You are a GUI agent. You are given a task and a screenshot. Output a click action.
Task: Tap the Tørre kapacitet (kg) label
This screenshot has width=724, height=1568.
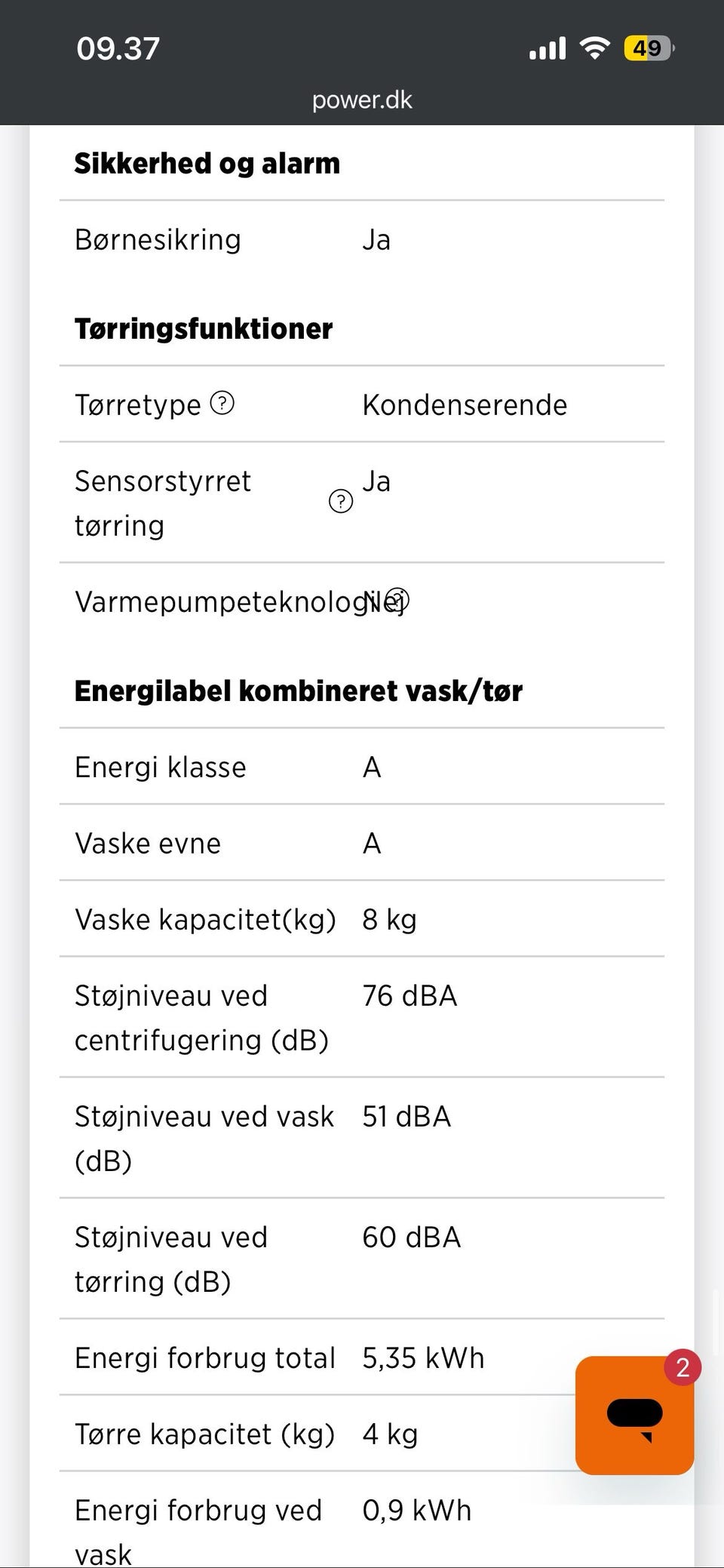pyautogui.click(x=204, y=1434)
